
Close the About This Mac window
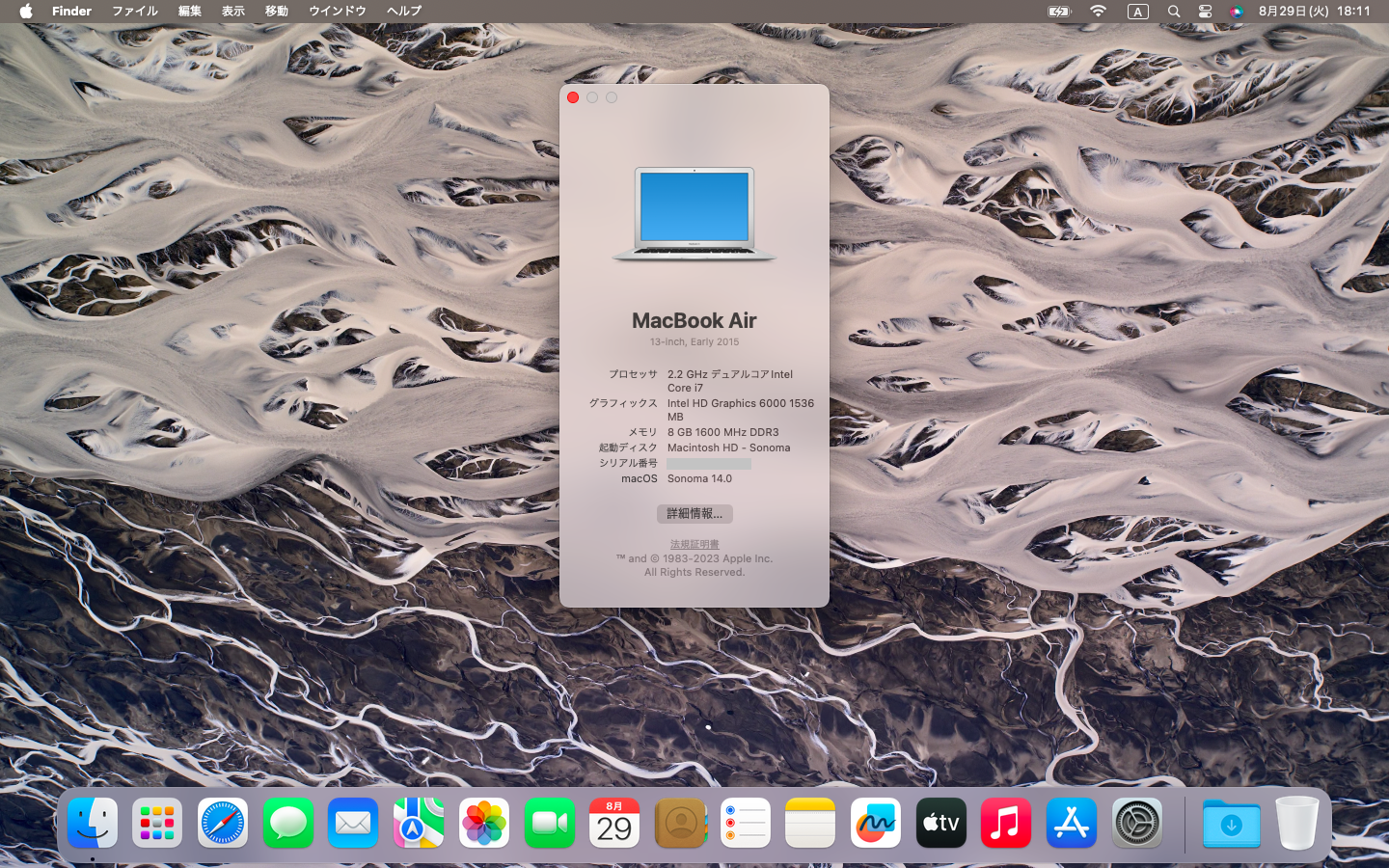[573, 97]
